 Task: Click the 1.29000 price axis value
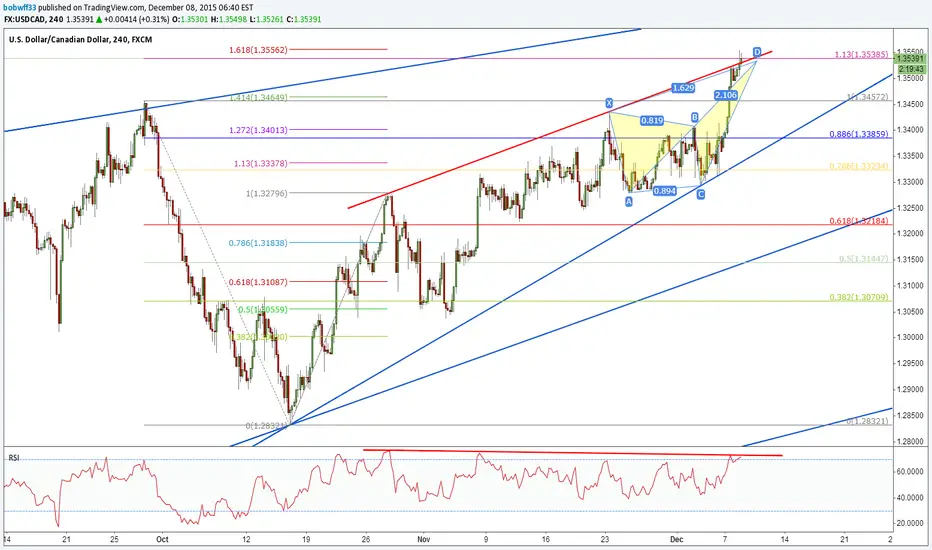click(911, 389)
